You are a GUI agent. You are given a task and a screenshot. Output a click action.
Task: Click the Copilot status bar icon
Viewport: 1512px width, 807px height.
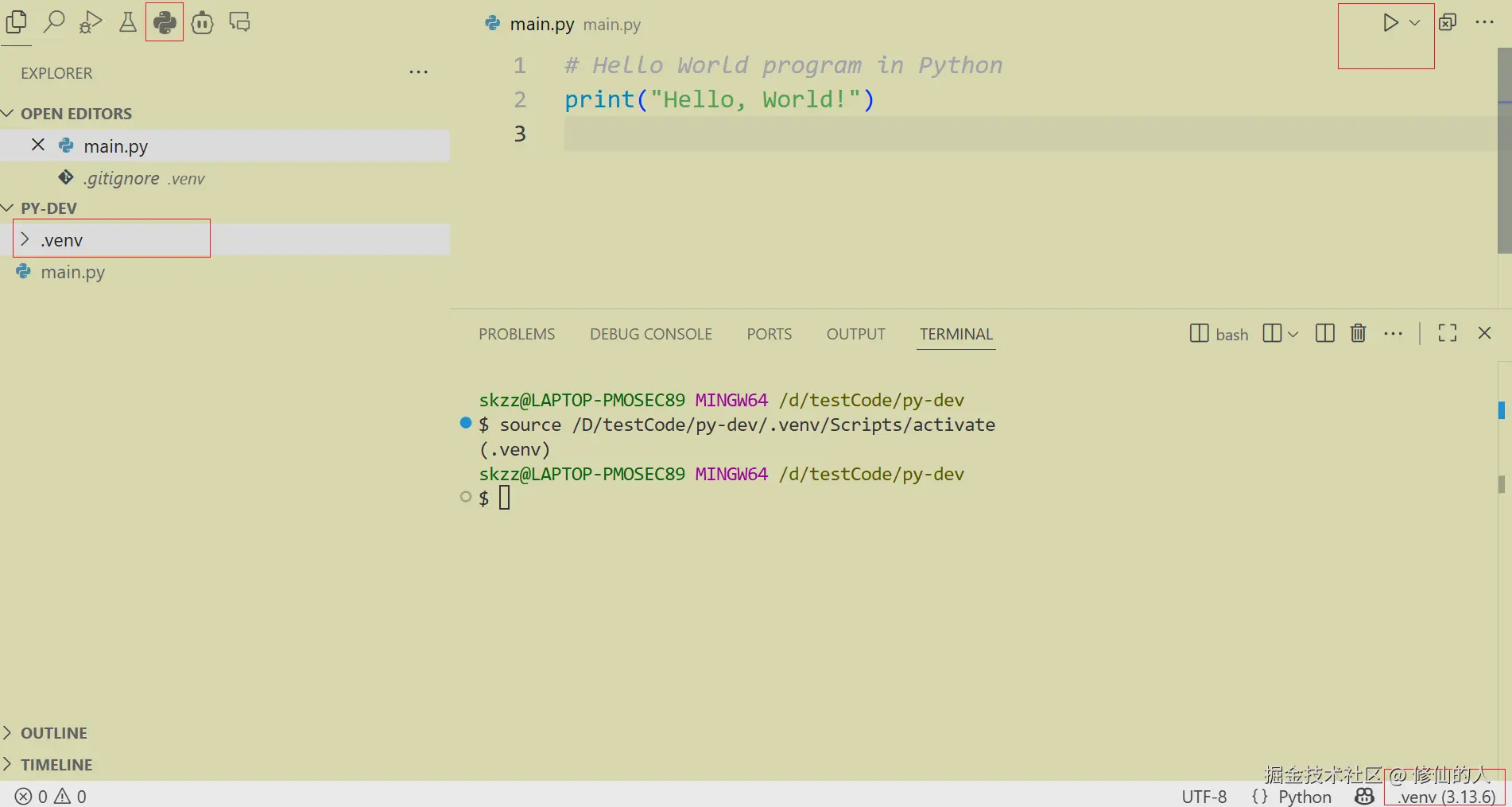(x=1365, y=796)
